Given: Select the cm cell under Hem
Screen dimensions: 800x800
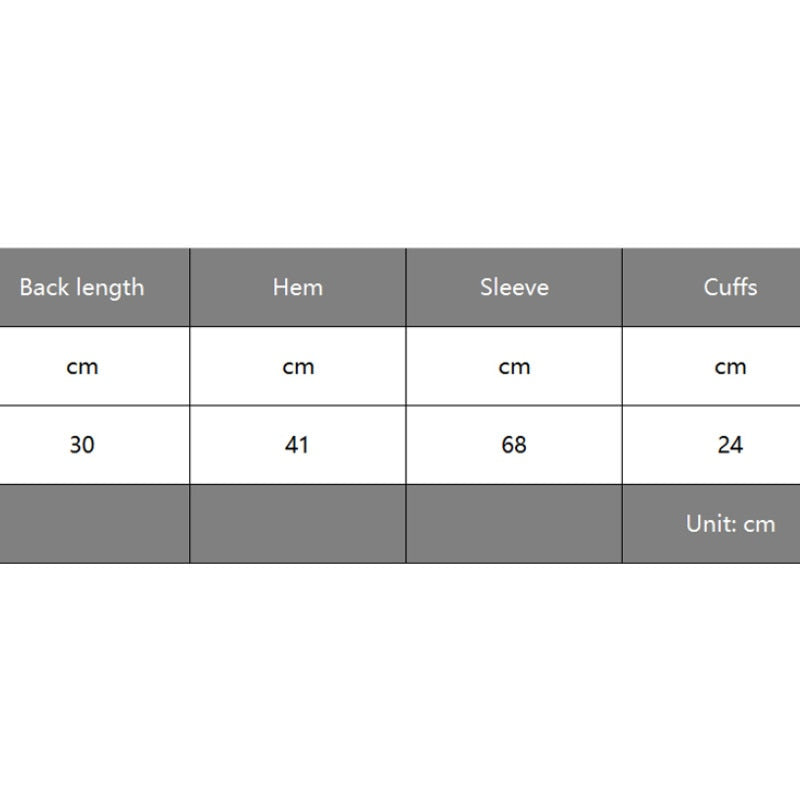Looking at the screenshot, I should pos(298,366).
